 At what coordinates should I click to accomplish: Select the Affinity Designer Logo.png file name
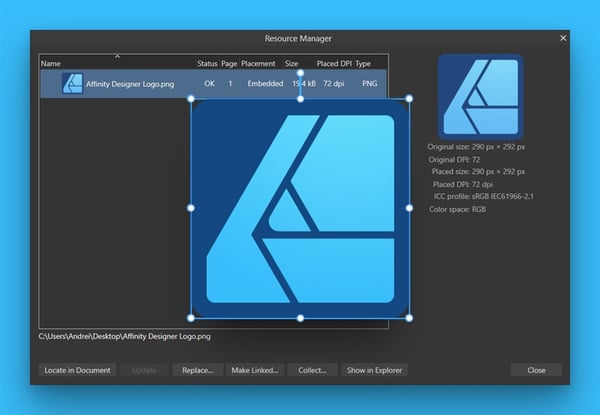click(x=130, y=84)
